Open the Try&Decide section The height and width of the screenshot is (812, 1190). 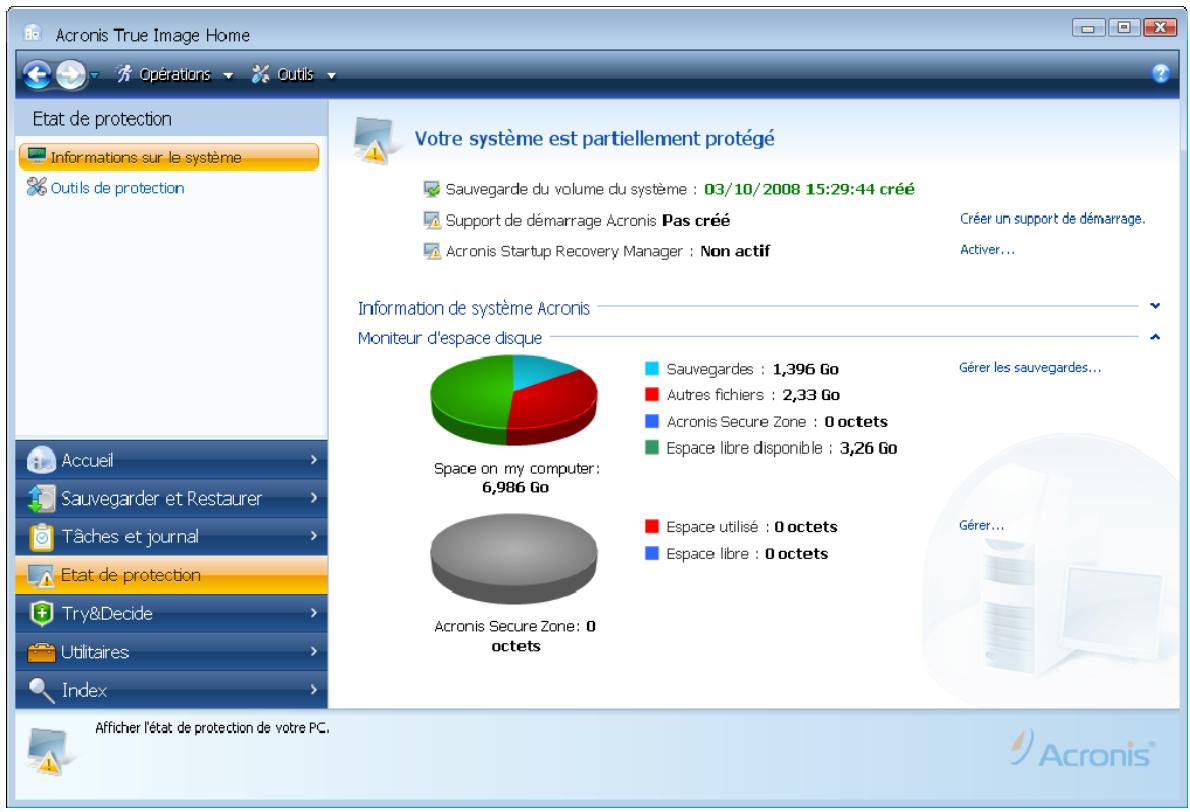[x=172, y=613]
